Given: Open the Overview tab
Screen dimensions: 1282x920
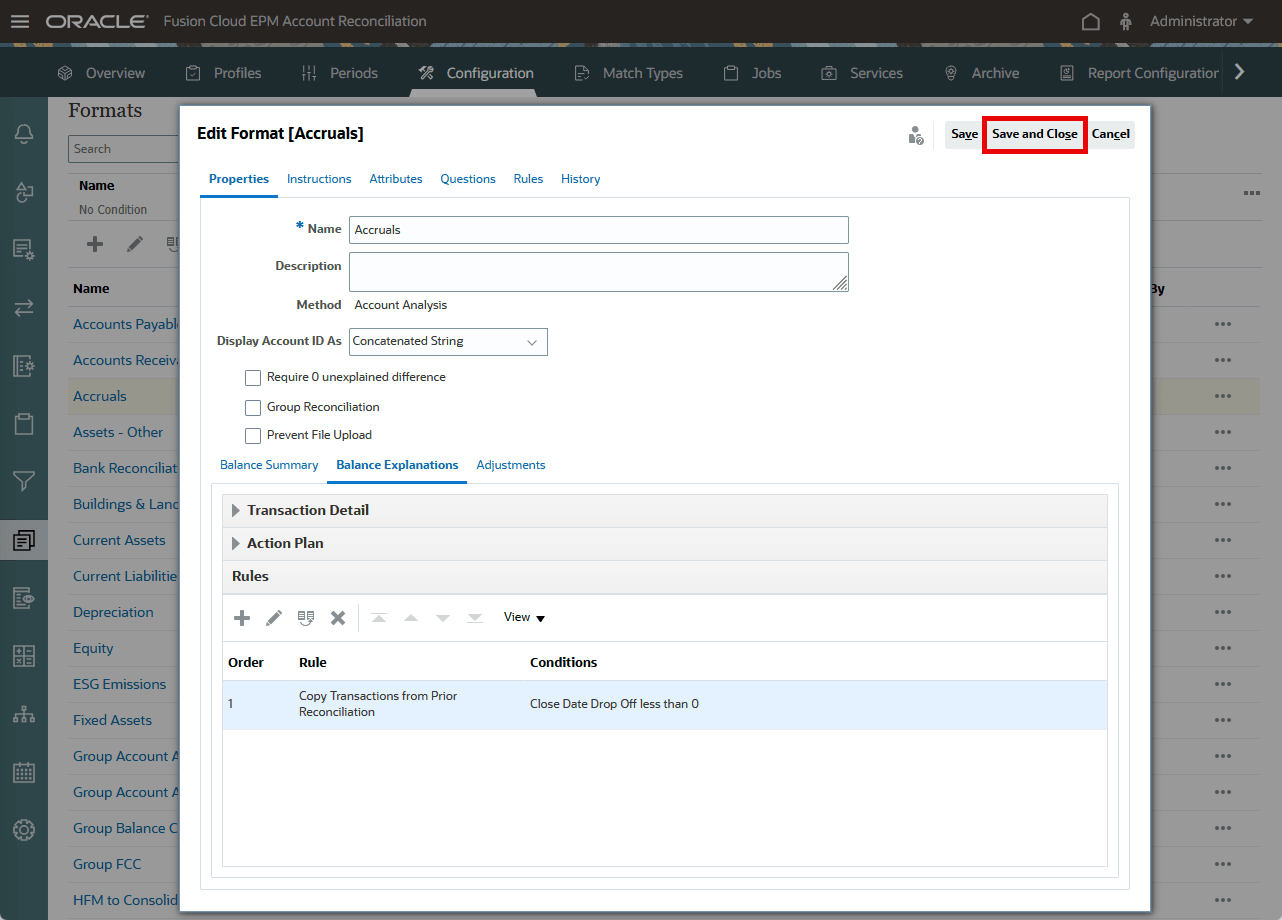Looking at the screenshot, I should 101,73.
